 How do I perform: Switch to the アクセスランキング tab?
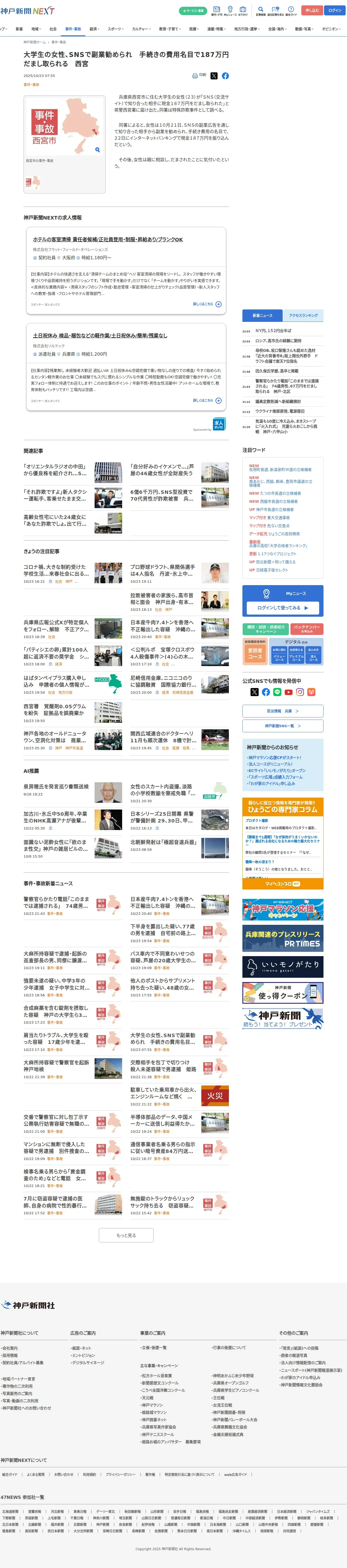tap(303, 315)
